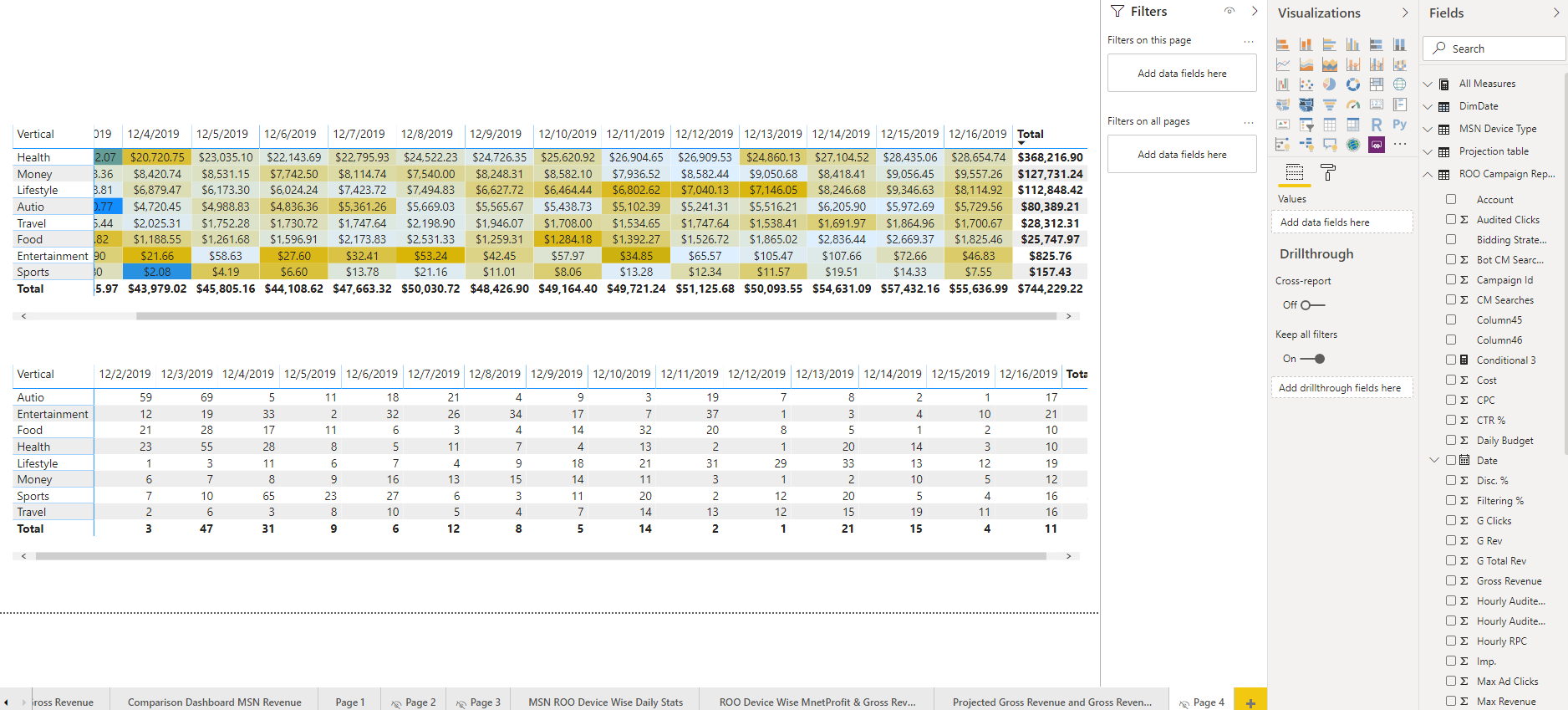Tick the CPC field checkbox

[1452, 400]
